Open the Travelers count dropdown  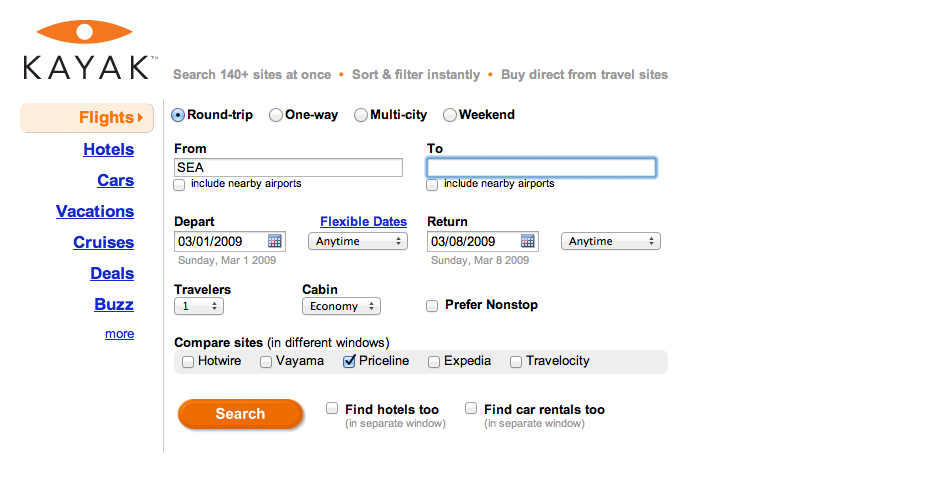(199, 306)
